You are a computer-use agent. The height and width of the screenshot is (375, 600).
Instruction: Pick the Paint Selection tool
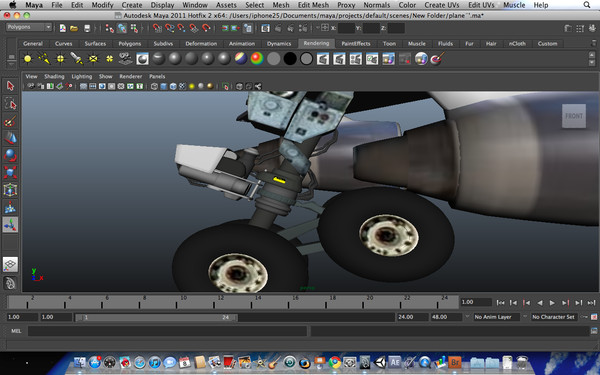(x=10, y=121)
